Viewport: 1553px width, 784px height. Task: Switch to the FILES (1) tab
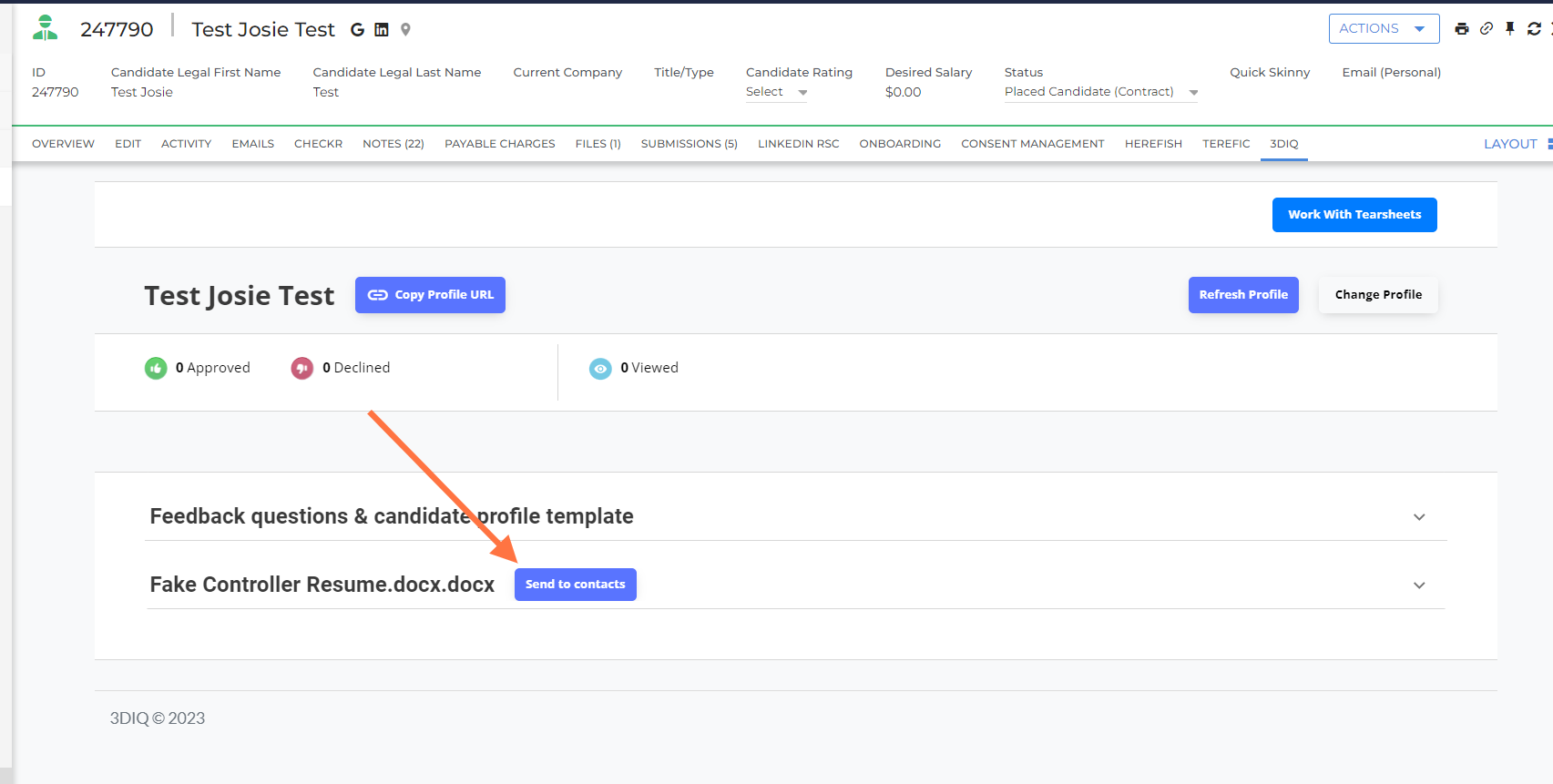click(x=598, y=144)
